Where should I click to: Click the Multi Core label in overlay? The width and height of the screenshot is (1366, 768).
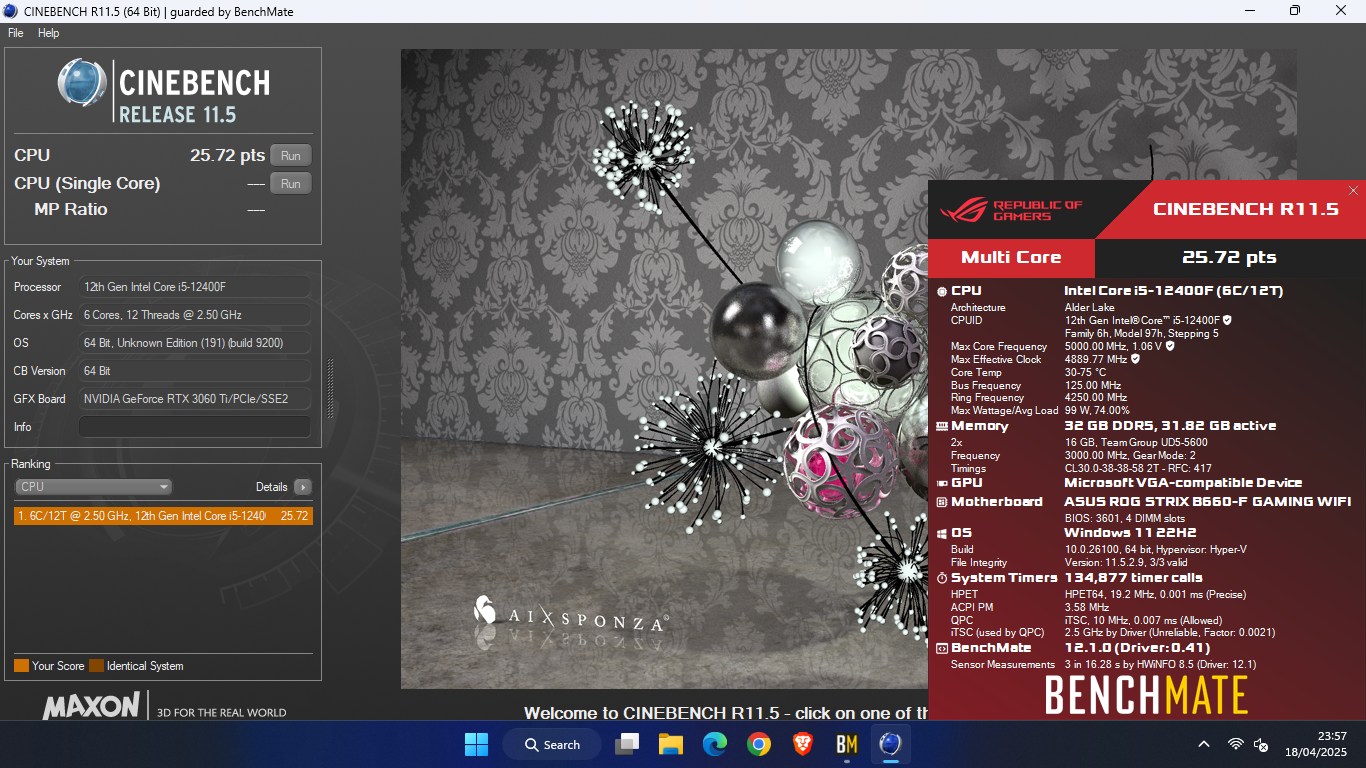[1011, 258]
